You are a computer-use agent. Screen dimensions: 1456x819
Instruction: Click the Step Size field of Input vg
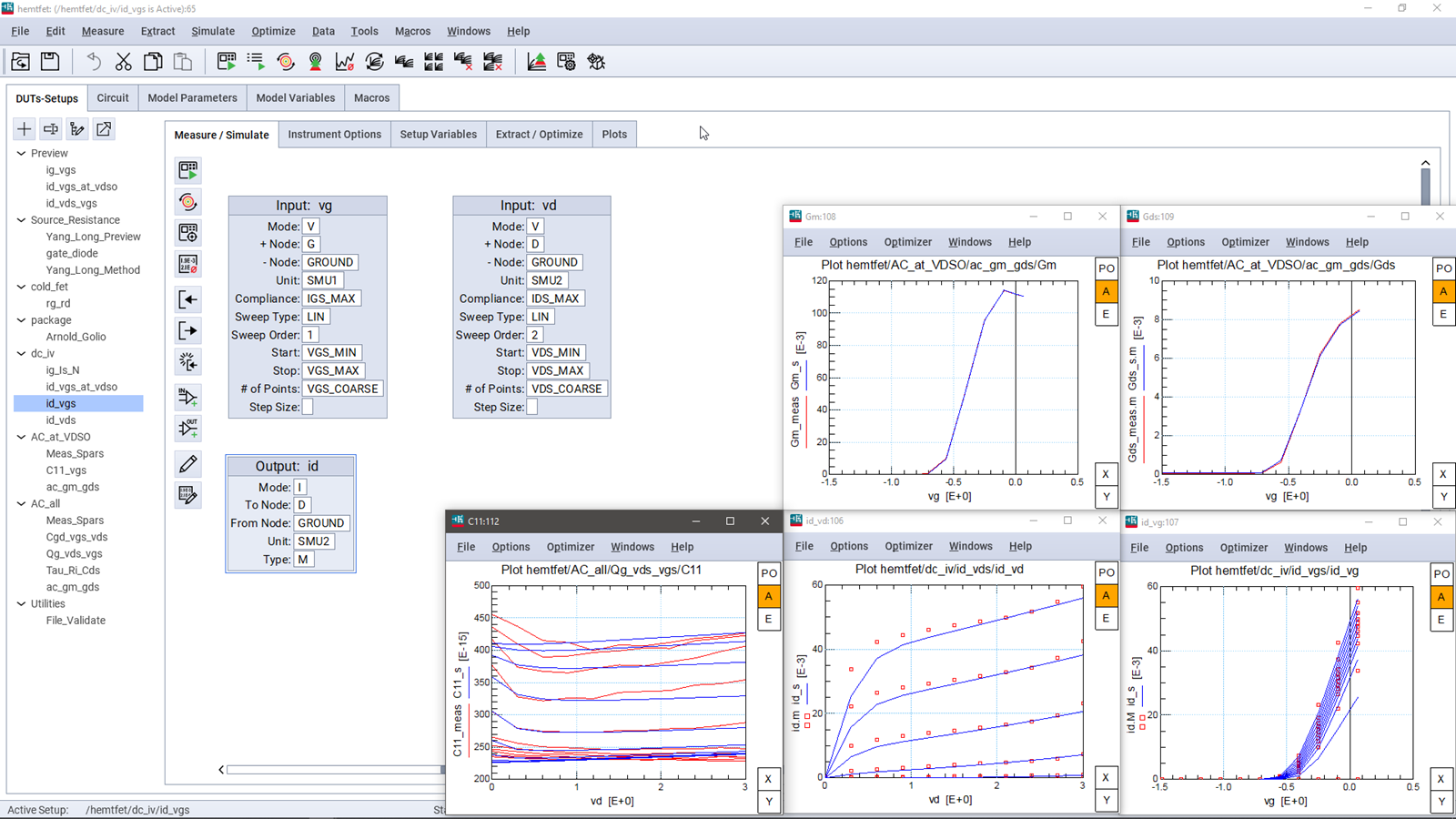308,407
